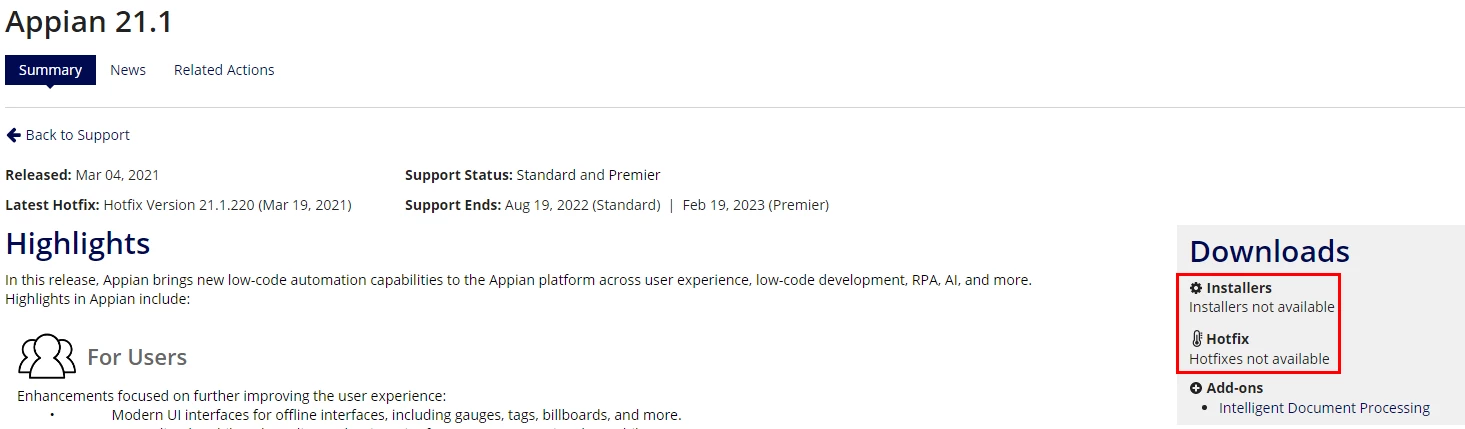Click the Highlights section heading
This screenshot has width=1465, height=429.
coord(78,244)
